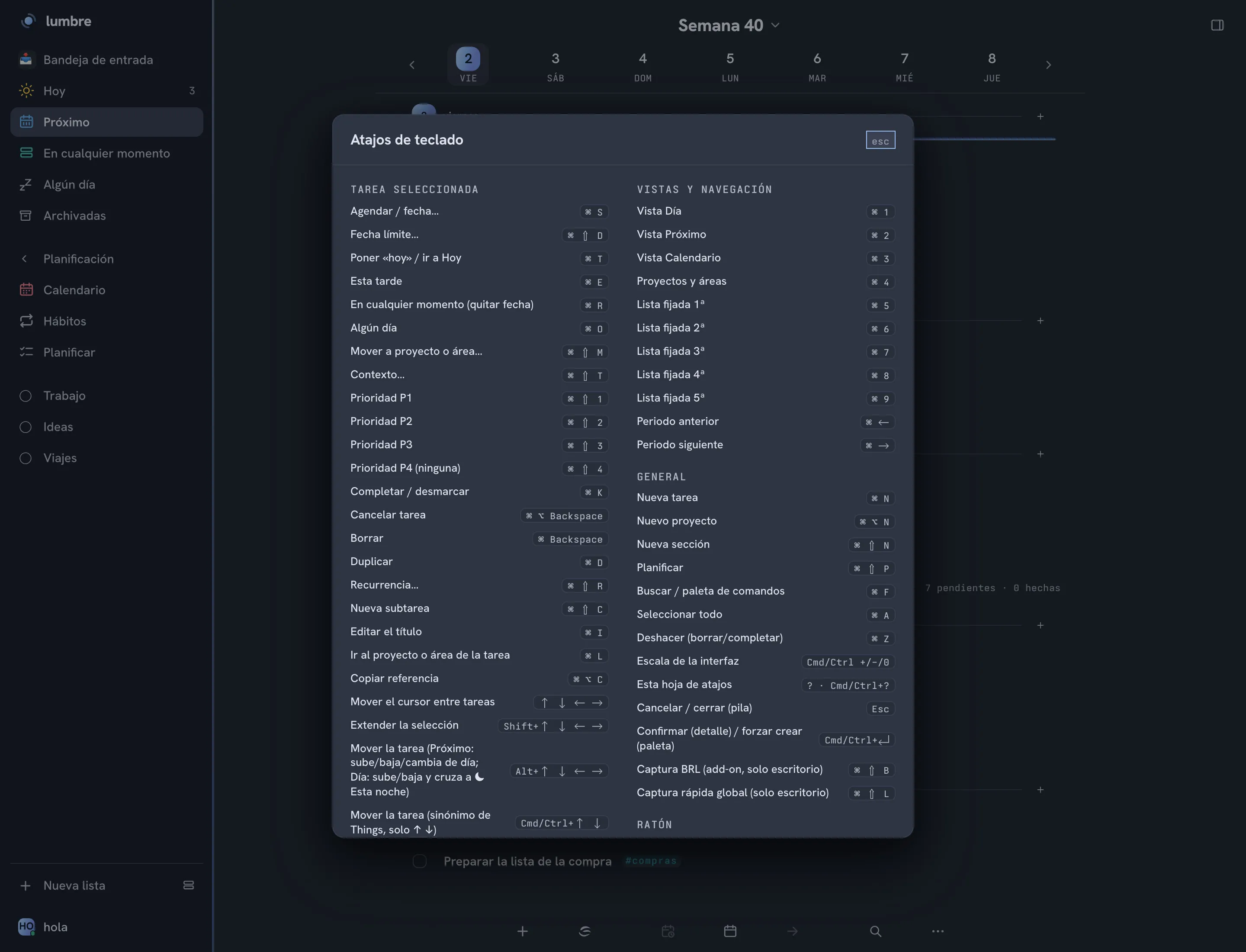The image size is (1246, 952).
Task: Click the add task plus in bottom toolbar
Action: coord(523,931)
